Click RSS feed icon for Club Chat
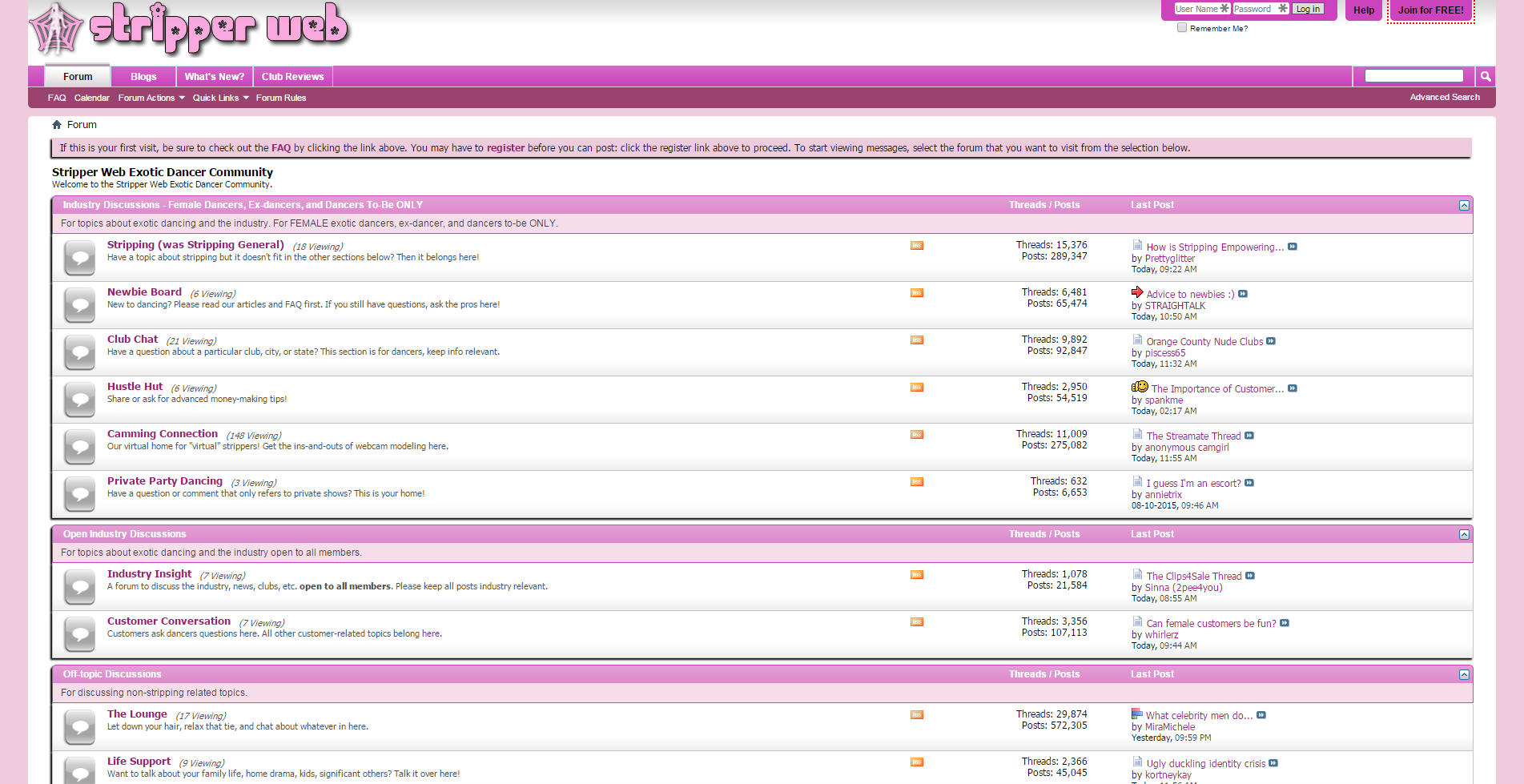1524x784 pixels. pos(917,340)
